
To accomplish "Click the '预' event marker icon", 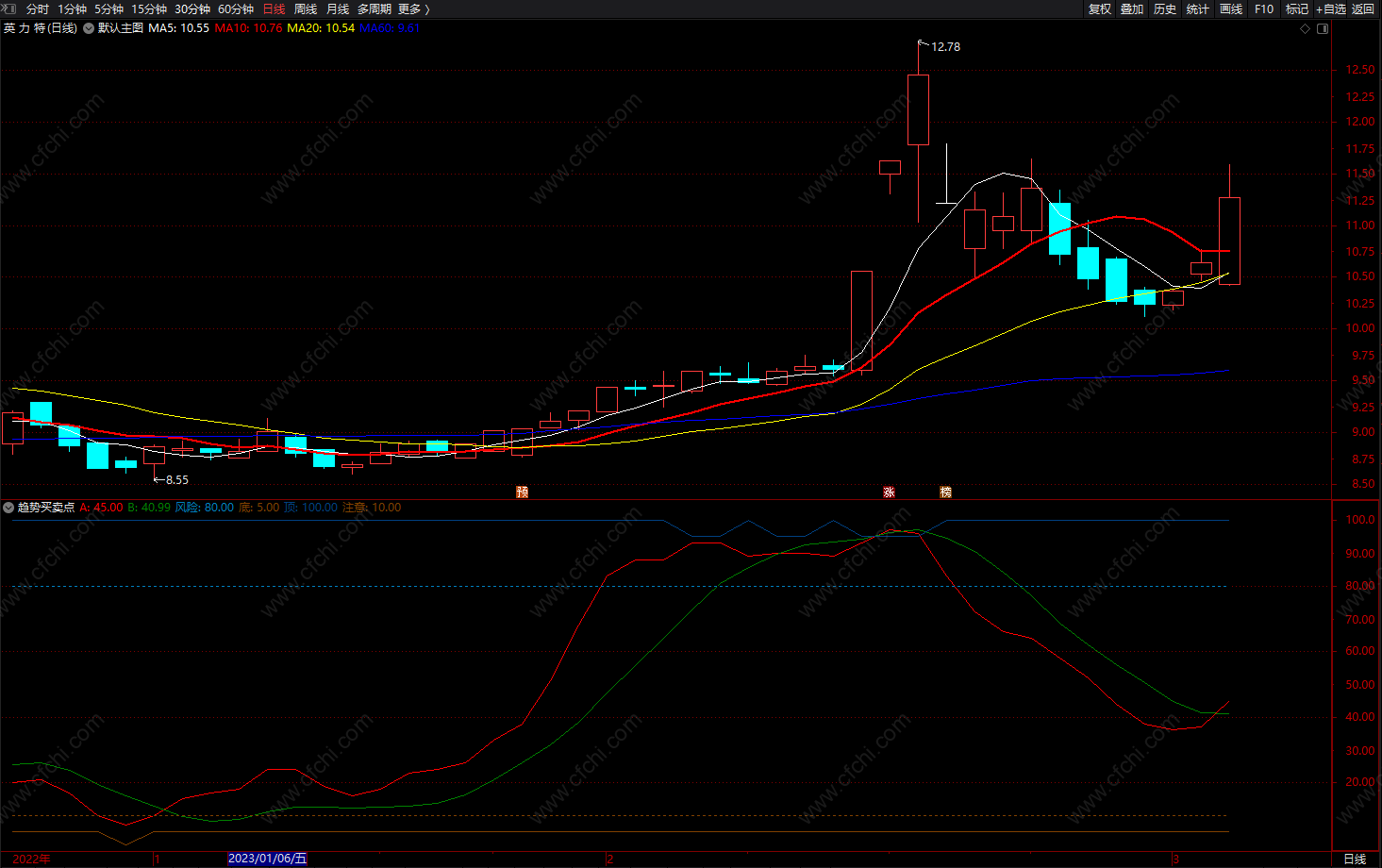I will 522,492.
